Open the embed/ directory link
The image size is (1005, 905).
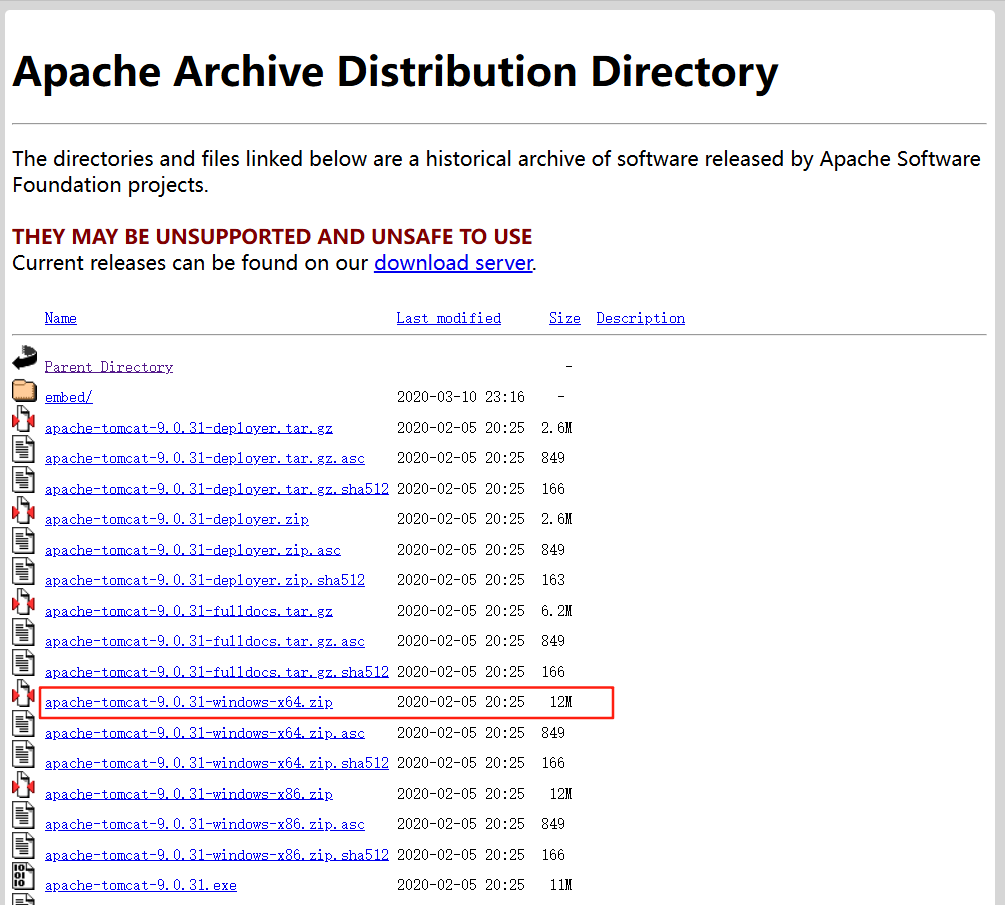point(69,397)
